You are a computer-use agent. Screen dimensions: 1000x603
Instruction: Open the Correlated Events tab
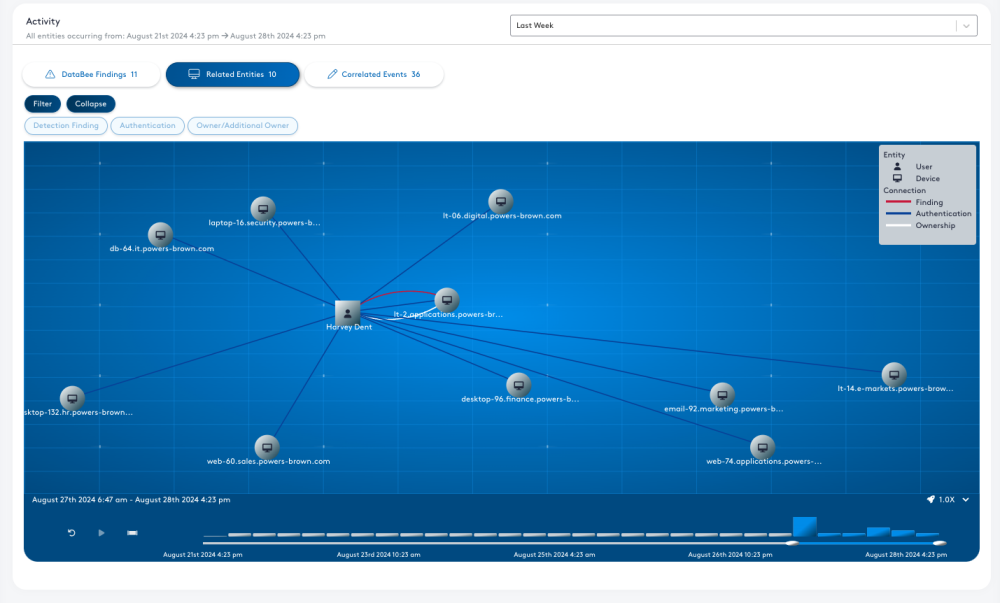374,75
